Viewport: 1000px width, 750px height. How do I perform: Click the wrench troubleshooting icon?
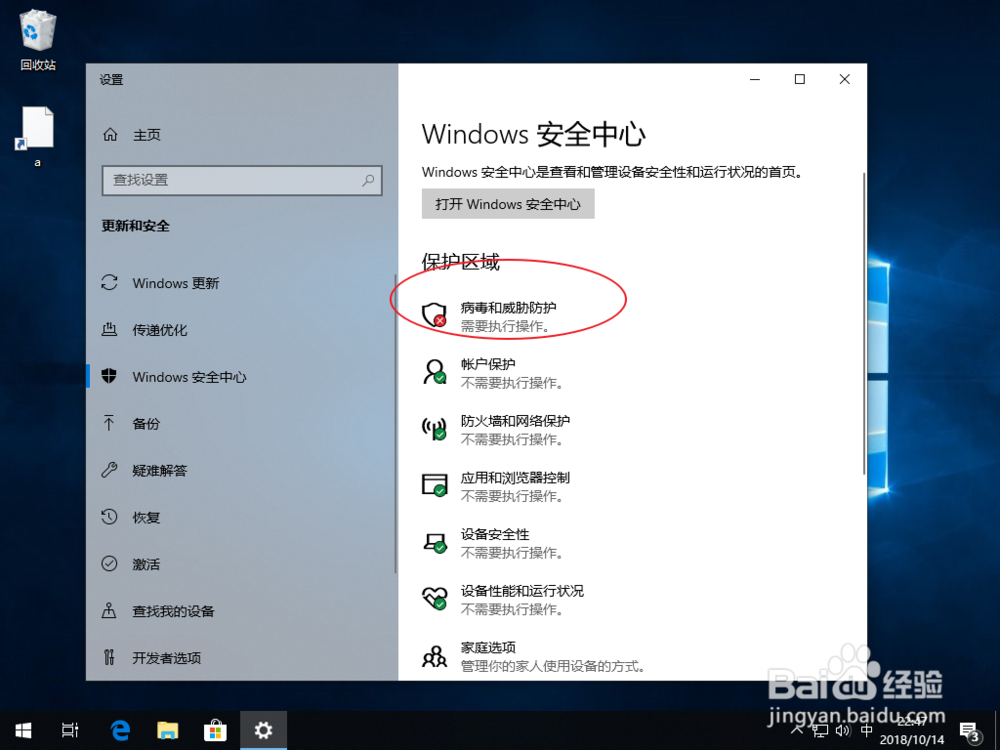point(109,470)
